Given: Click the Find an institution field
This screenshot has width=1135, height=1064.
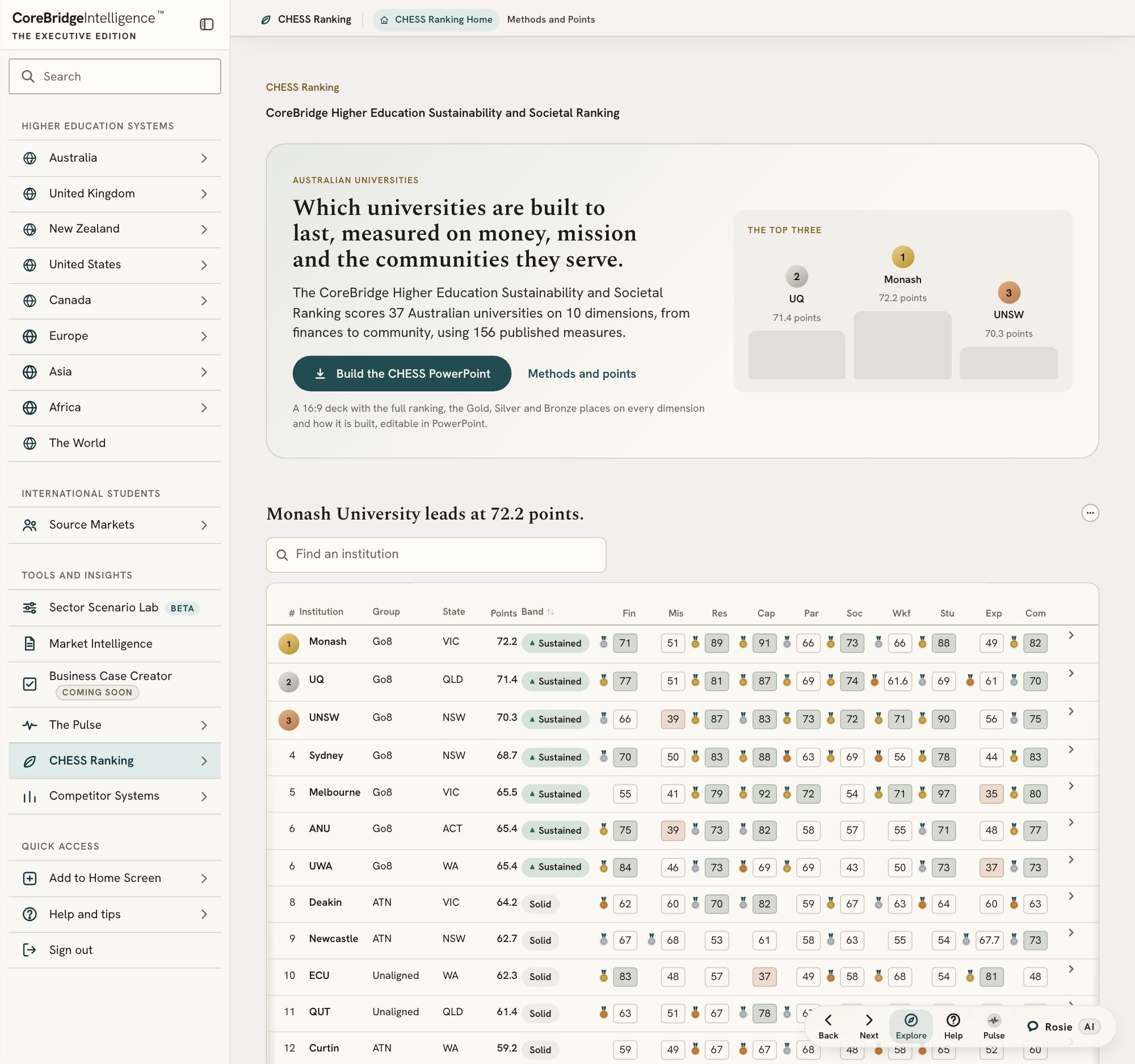Looking at the screenshot, I should click(x=436, y=555).
